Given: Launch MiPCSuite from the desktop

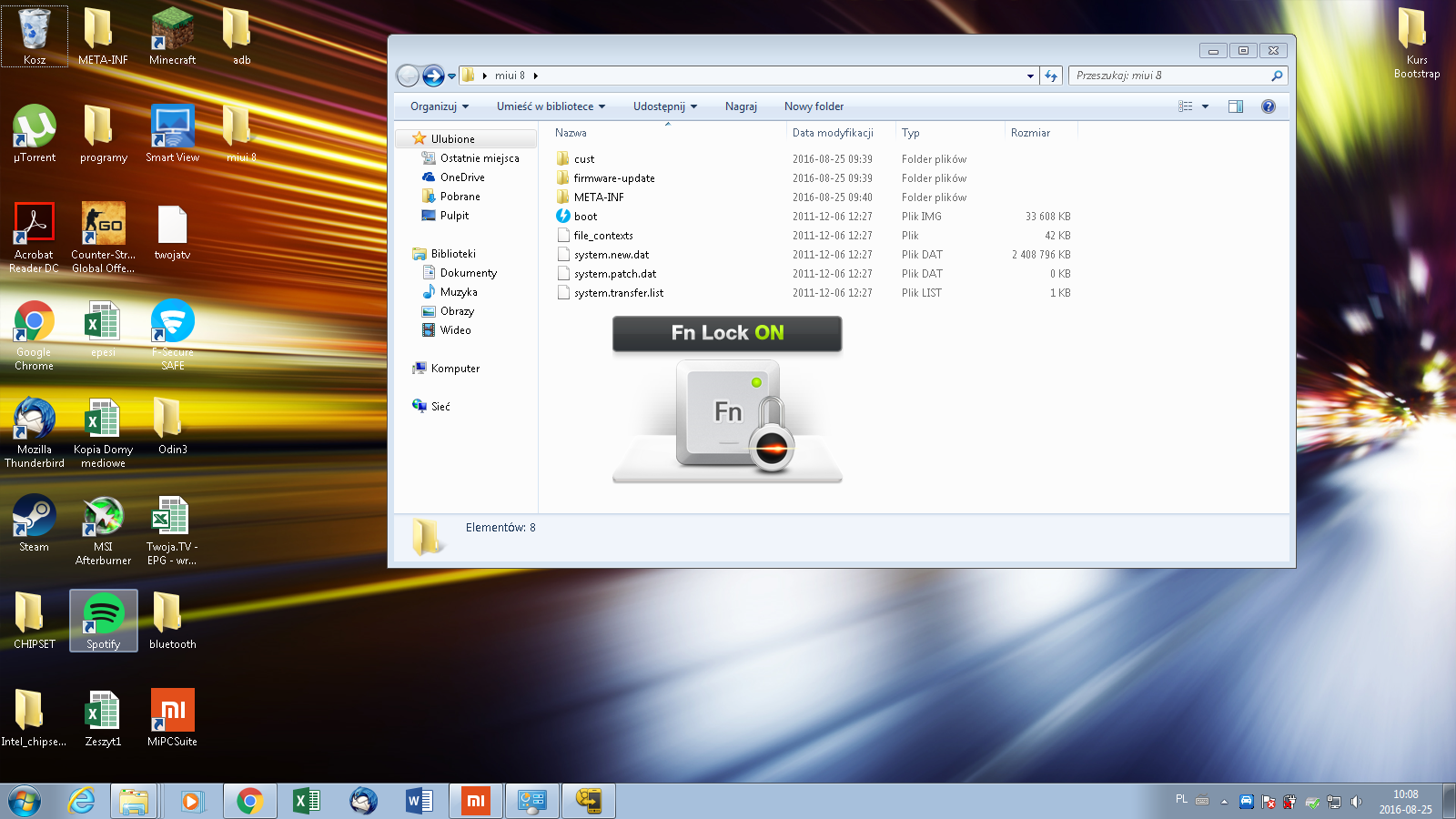Looking at the screenshot, I should (x=172, y=716).
